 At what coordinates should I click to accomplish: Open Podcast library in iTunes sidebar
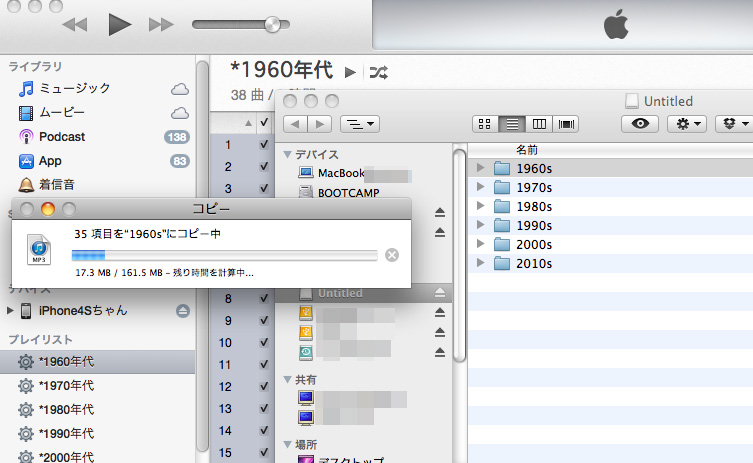[62, 137]
